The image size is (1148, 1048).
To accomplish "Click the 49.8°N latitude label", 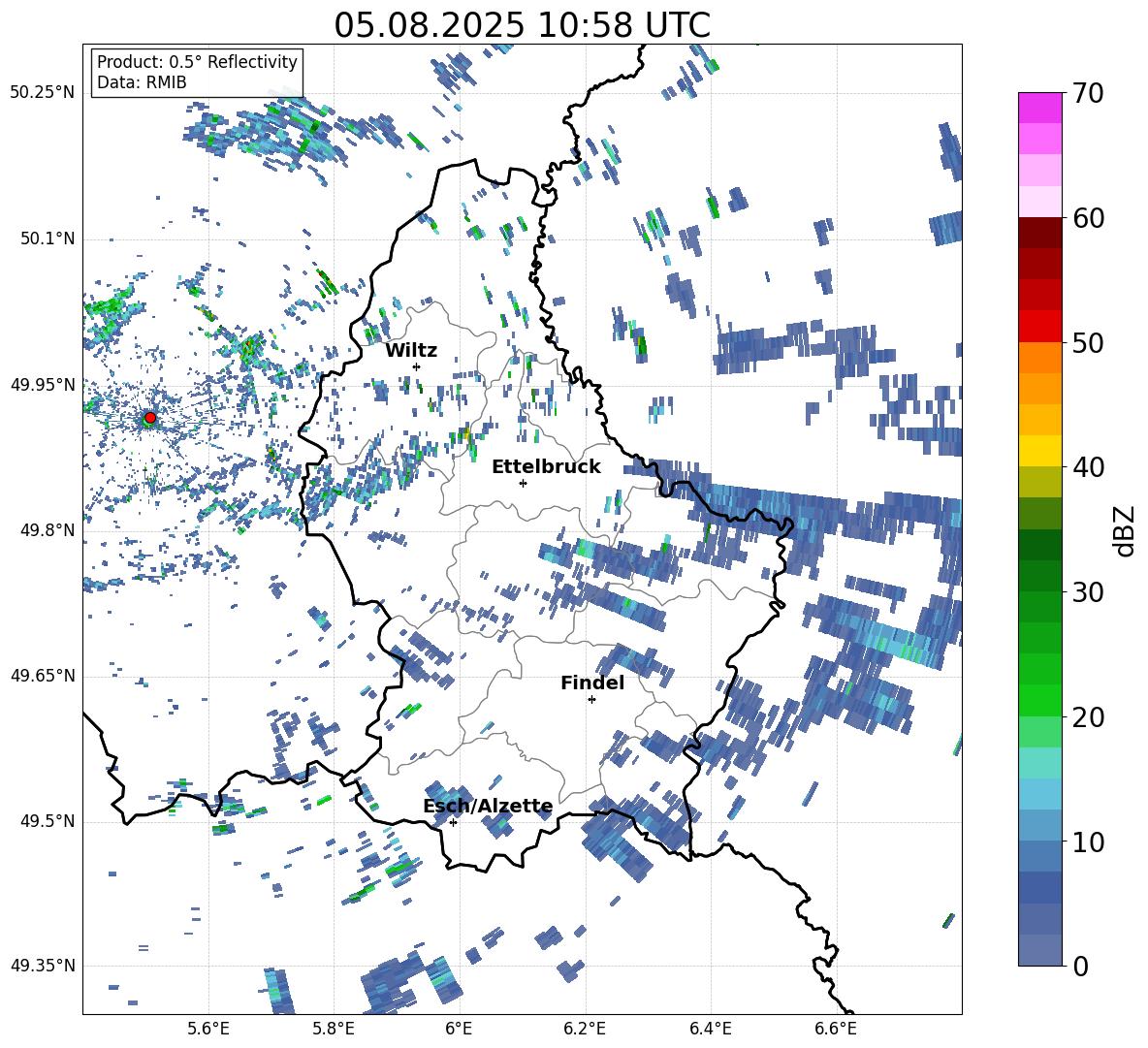I will coord(48,530).
